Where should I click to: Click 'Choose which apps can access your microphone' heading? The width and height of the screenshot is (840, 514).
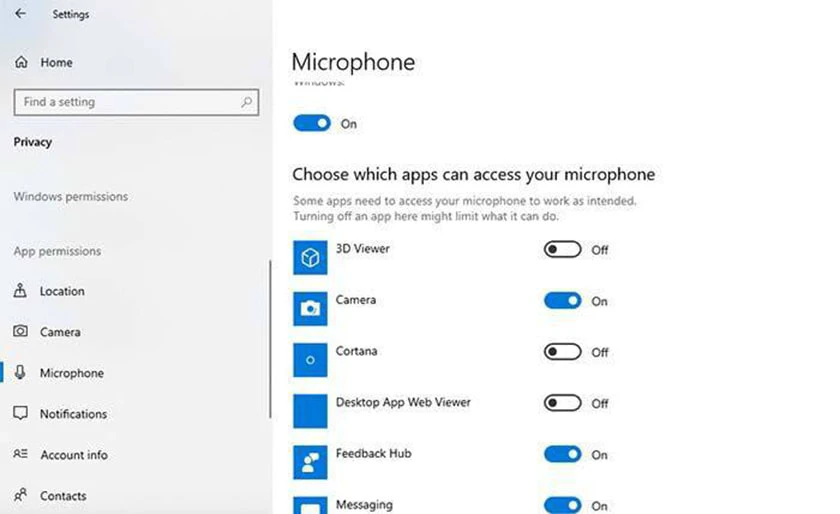(474, 174)
